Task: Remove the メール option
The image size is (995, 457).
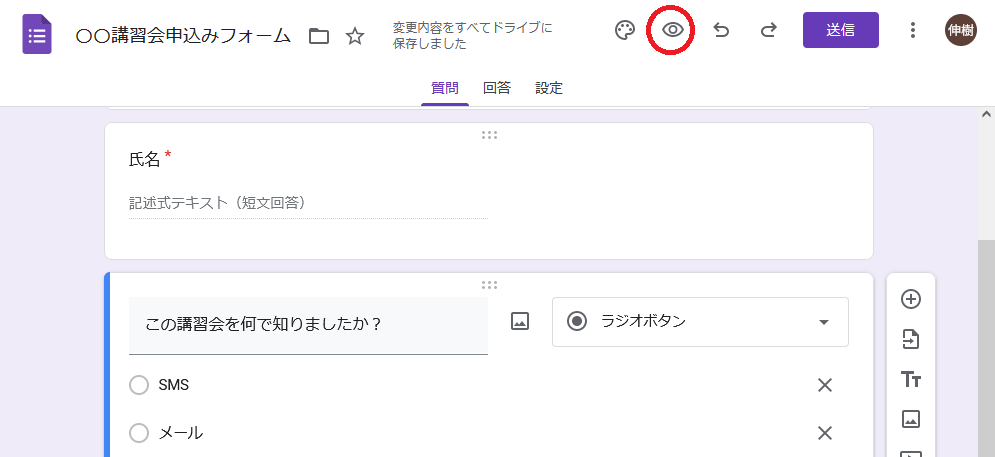Action: point(824,434)
